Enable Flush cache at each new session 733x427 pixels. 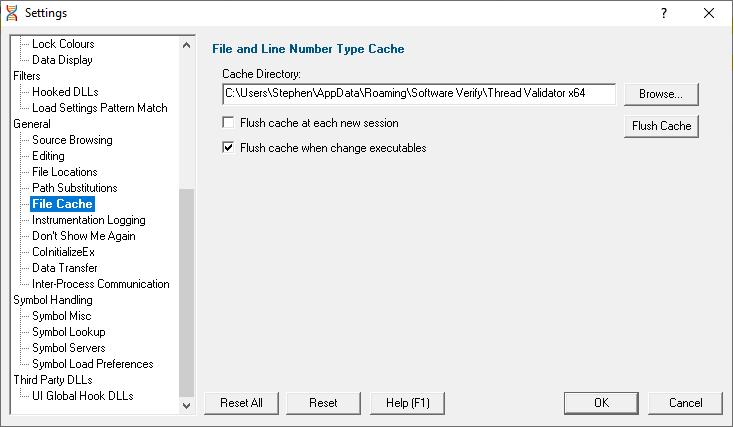coord(228,123)
